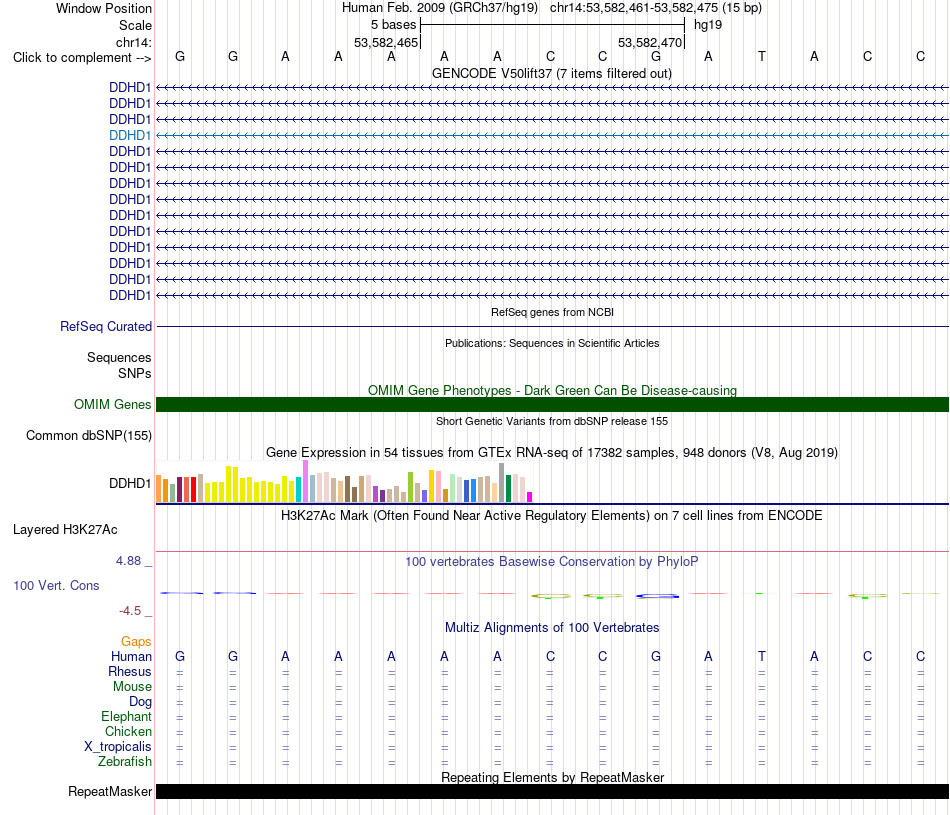Click the Layered H3K27Ac label
This screenshot has width=950, height=815.
(65, 530)
